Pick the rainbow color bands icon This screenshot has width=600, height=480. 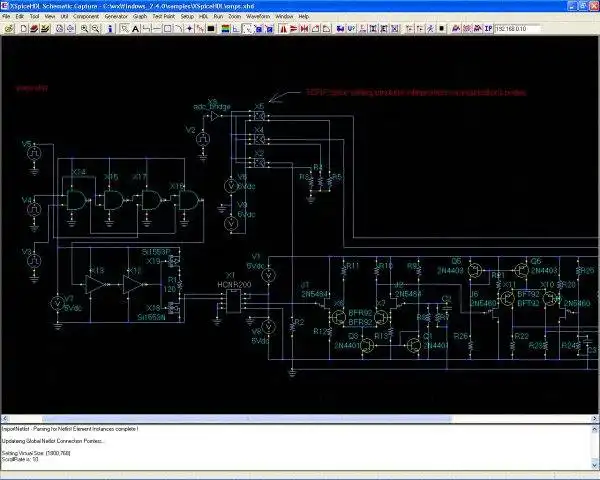225,29
